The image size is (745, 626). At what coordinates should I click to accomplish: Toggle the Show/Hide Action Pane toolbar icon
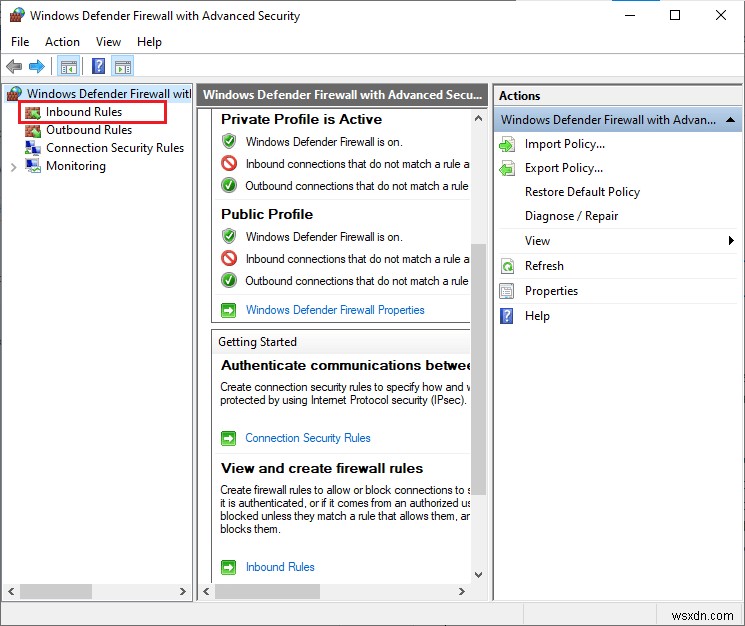(123, 67)
